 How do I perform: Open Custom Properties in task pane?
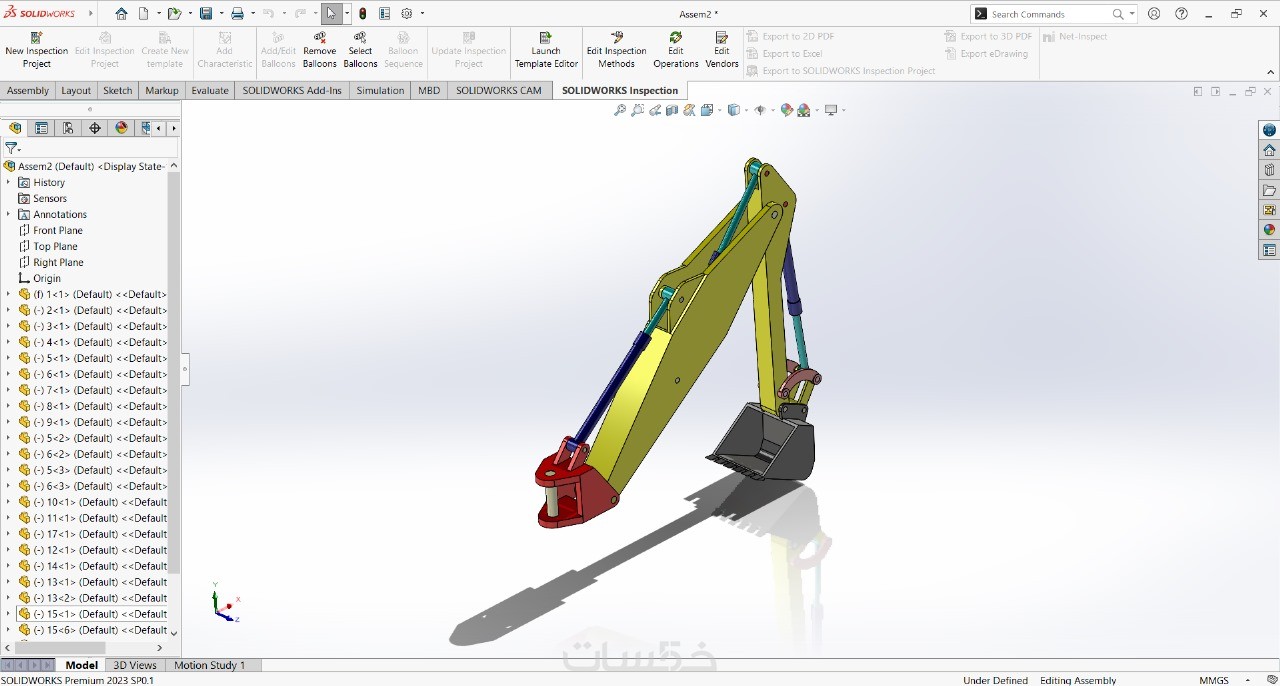pyautogui.click(x=1269, y=250)
